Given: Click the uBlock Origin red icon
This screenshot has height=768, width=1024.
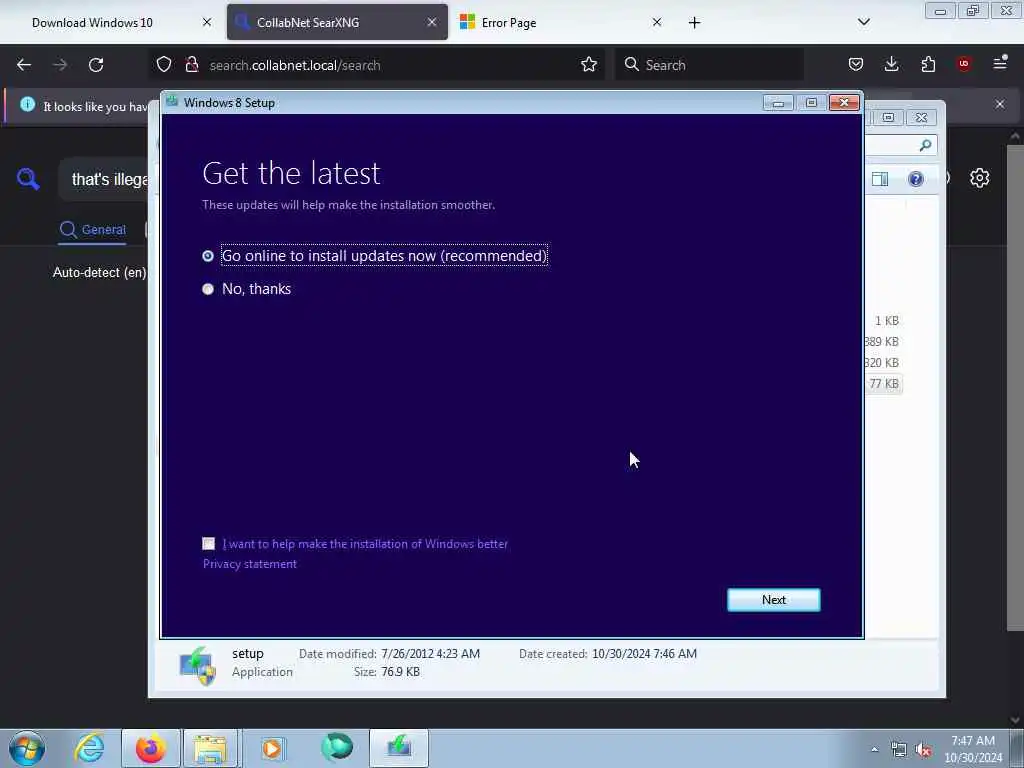Looking at the screenshot, I should point(964,64).
